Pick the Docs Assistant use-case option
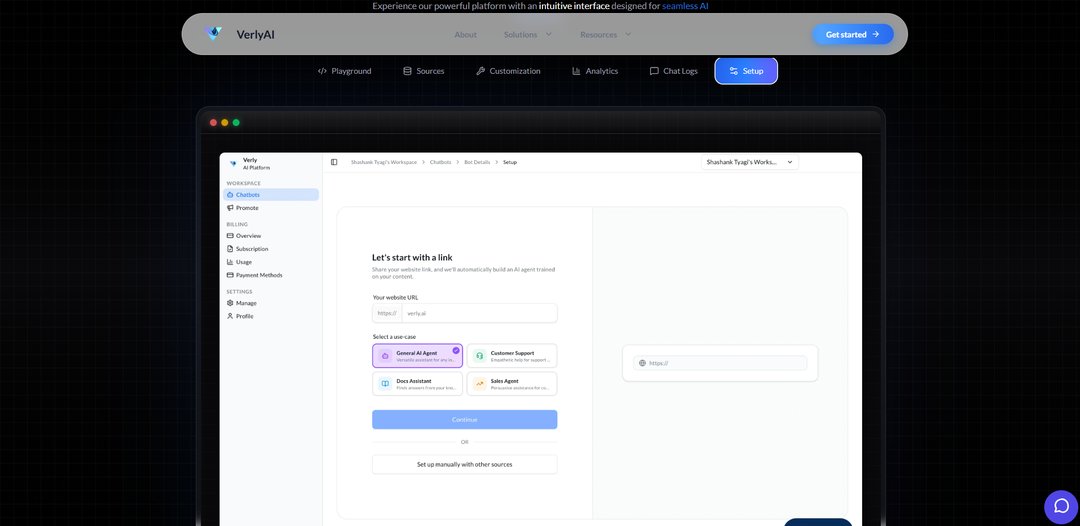Screen dimensions: 1080x526 point(417,384)
